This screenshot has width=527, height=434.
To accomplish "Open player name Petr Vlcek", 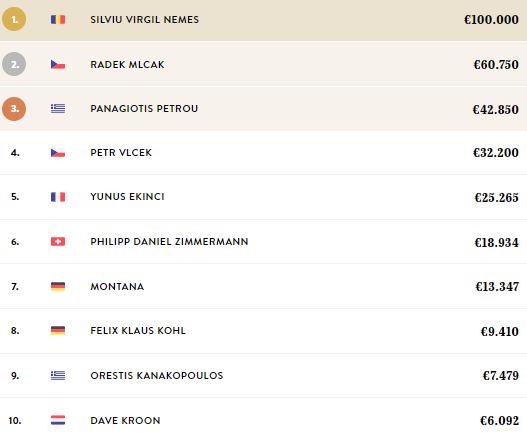I will (x=121, y=153).
